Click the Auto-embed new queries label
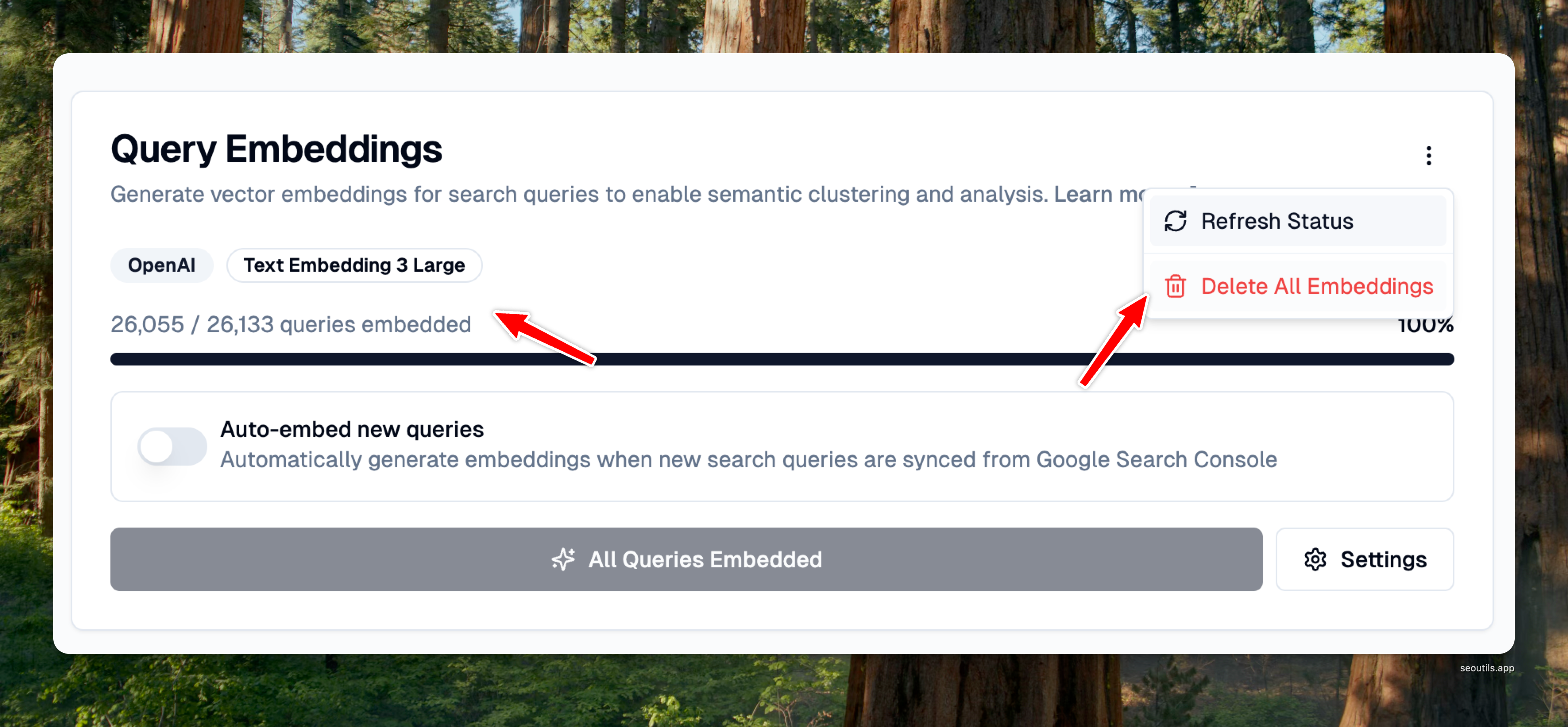The height and width of the screenshot is (727, 1568). point(352,429)
